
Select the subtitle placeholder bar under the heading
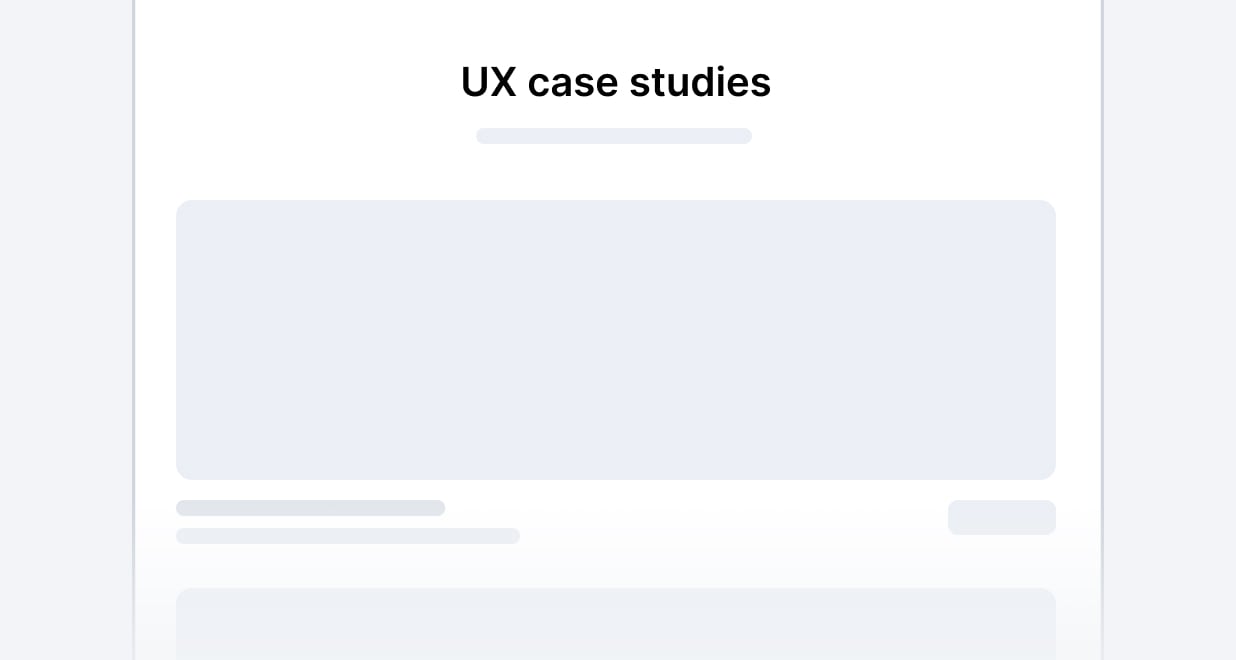coord(614,136)
